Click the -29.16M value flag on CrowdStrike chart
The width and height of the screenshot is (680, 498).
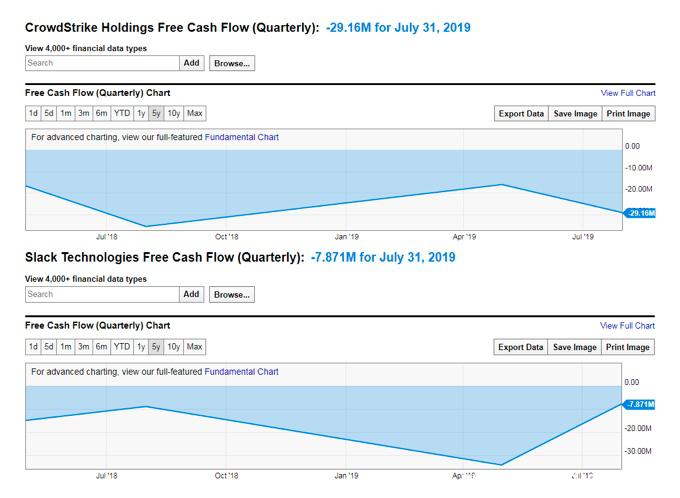pyautogui.click(x=640, y=213)
